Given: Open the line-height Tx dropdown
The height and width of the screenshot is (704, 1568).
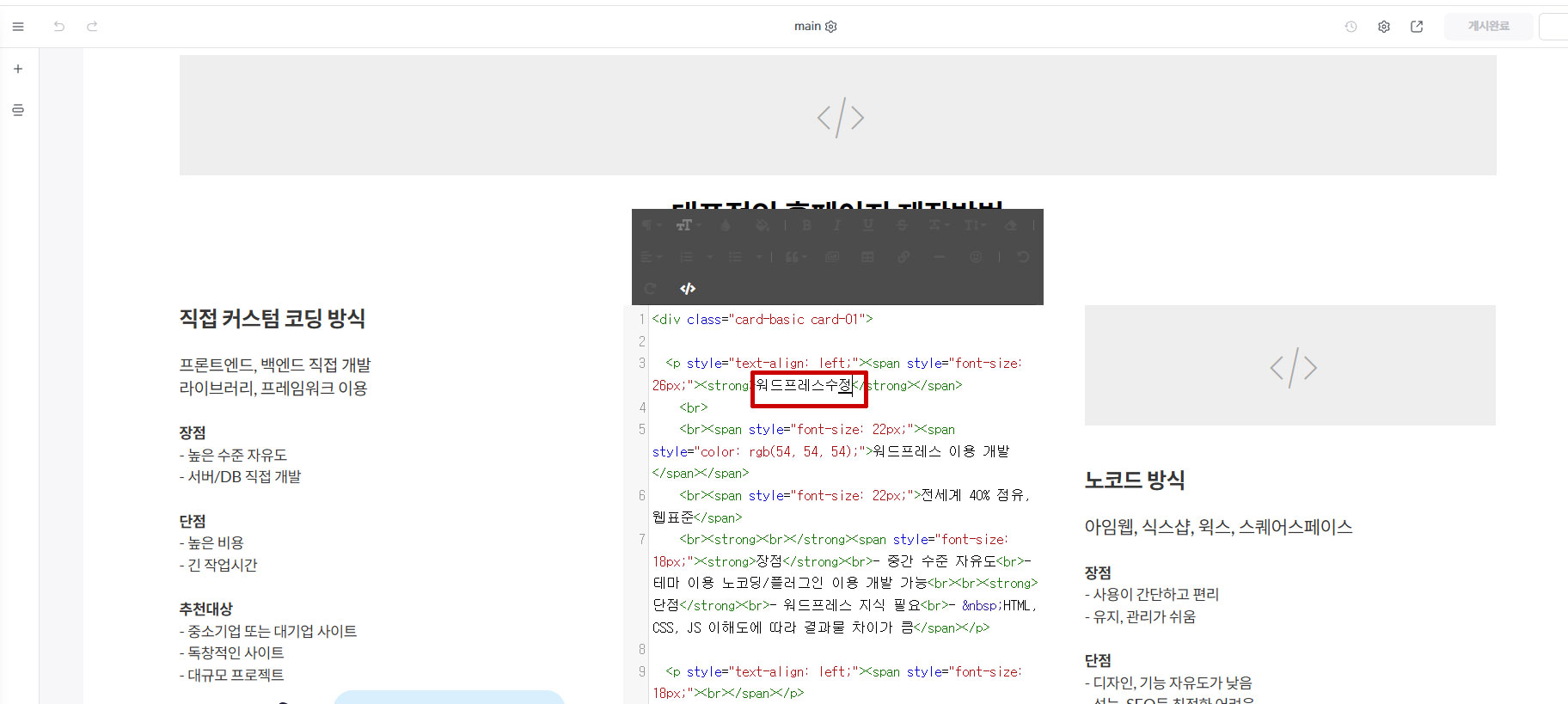Looking at the screenshot, I should pos(939,225).
